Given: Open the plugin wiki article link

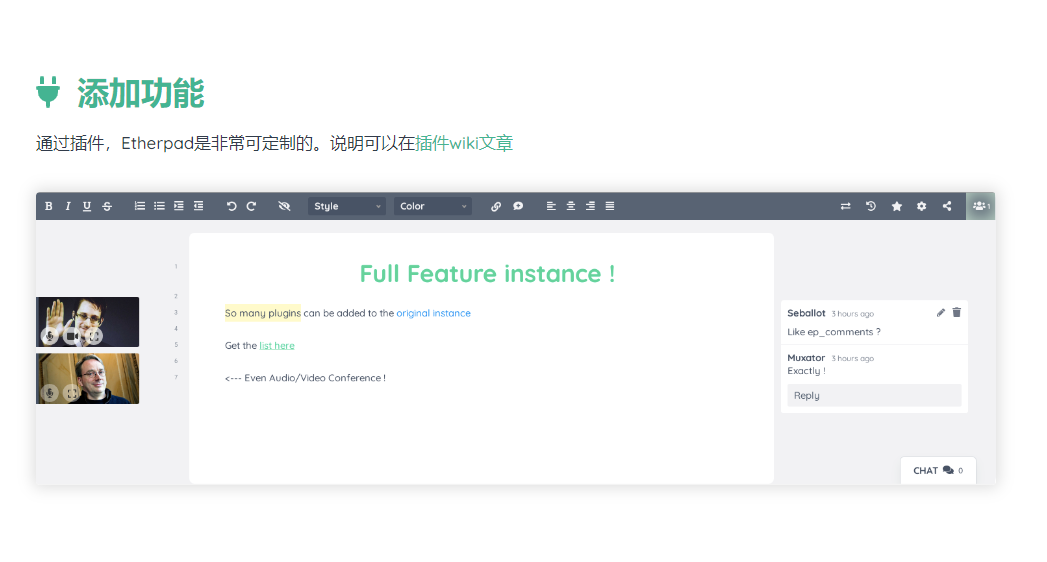Looking at the screenshot, I should click(464, 144).
